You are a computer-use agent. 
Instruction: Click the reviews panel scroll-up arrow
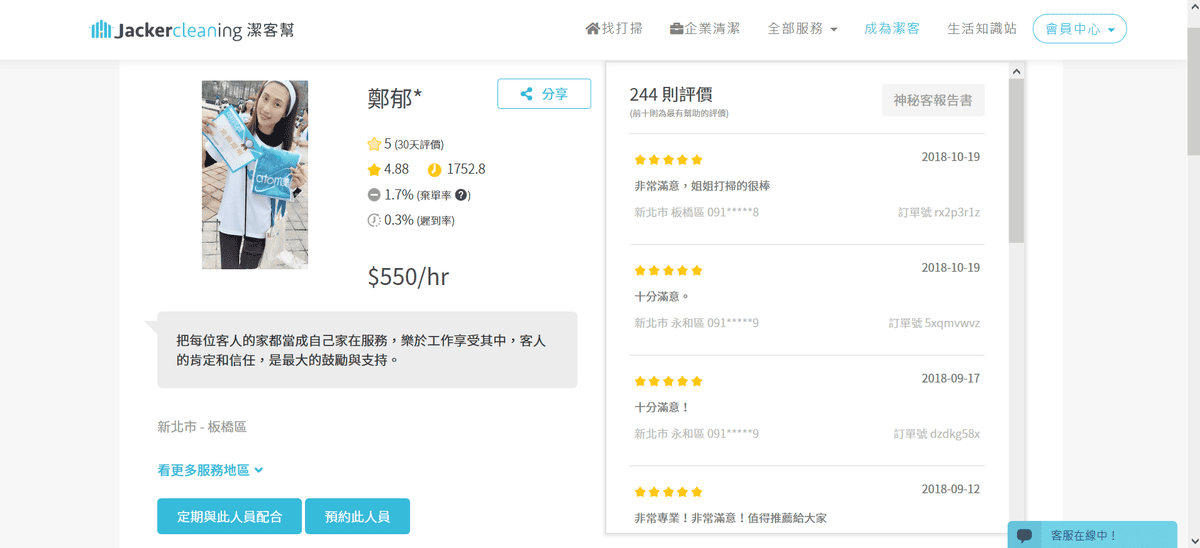[x=1016, y=71]
